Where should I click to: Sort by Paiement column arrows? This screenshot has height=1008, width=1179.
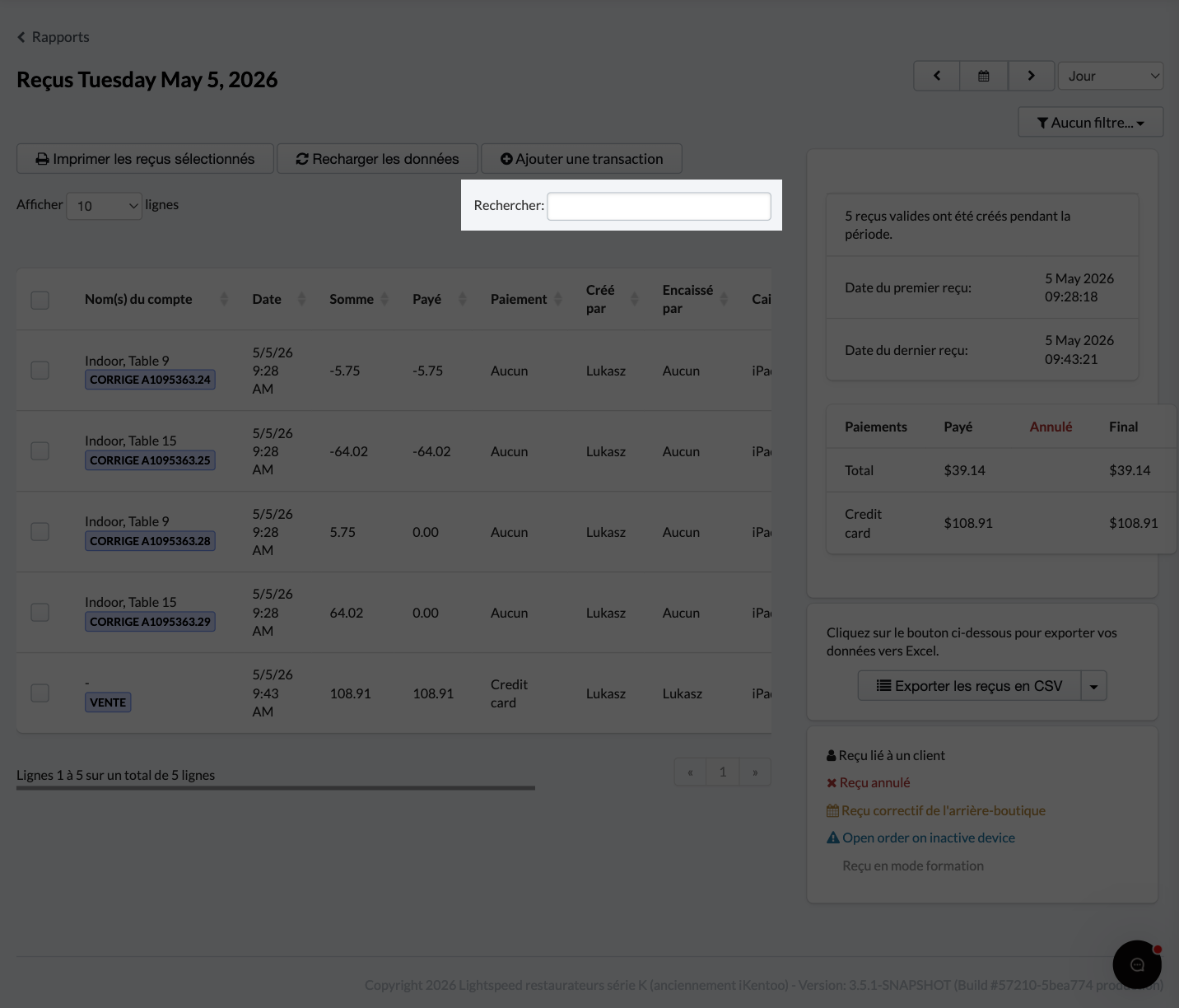[558, 299]
